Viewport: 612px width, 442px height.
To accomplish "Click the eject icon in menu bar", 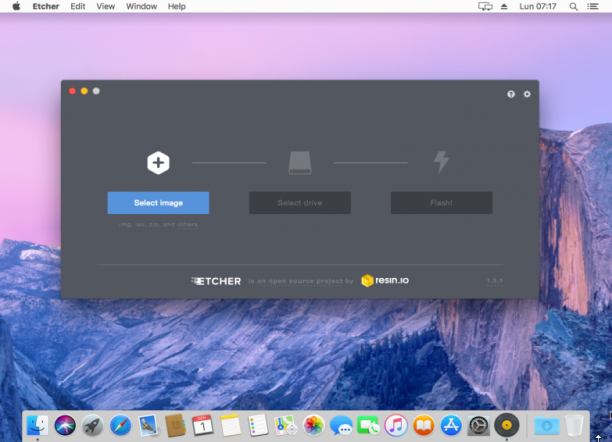I will 504,6.
